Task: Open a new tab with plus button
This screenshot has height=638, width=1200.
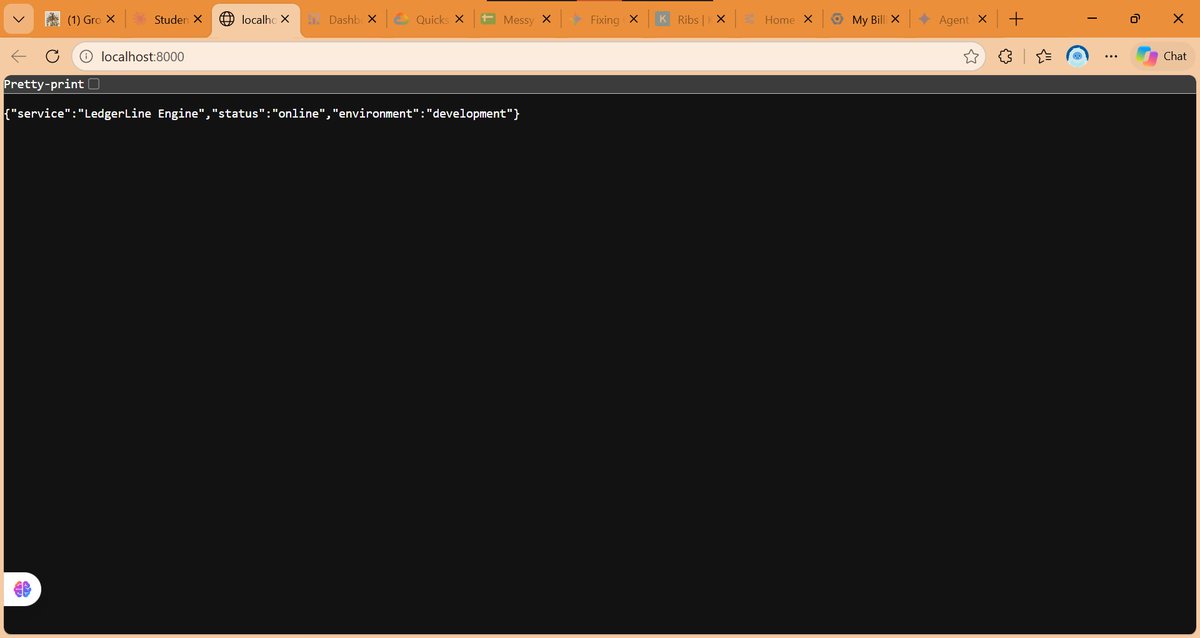Action: (1016, 19)
